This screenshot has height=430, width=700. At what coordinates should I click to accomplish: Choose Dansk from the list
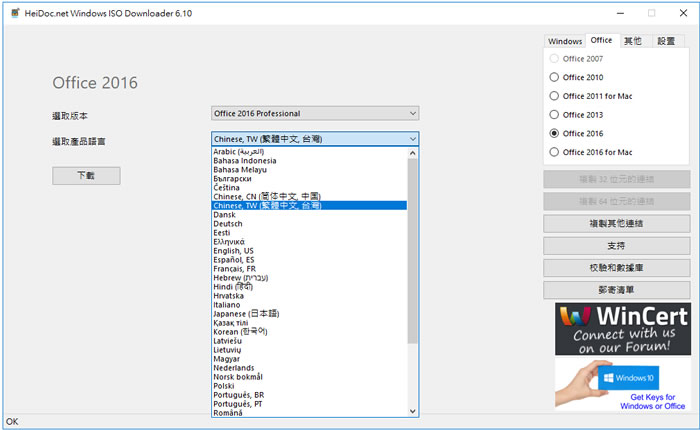click(309, 215)
